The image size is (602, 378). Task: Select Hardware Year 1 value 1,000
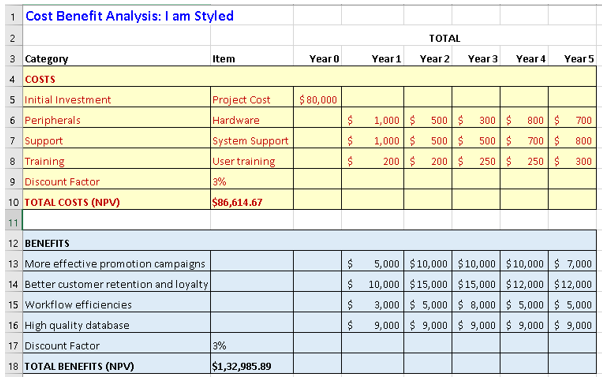[x=372, y=120]
